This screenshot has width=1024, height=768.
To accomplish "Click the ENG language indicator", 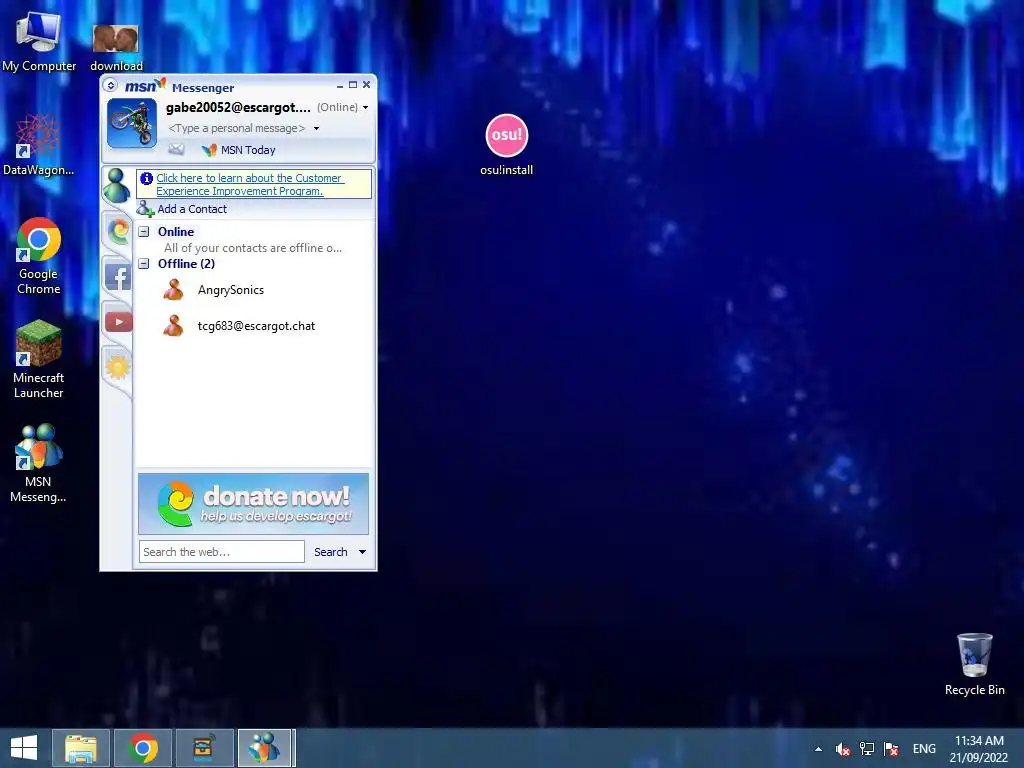I will pos(924,749).
